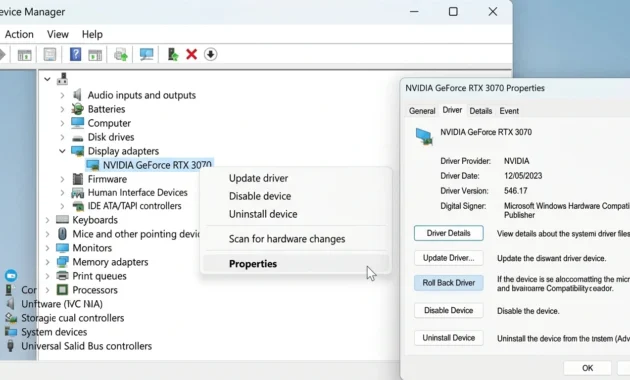Click the NVIDIA GeForce RTX 3070 adapter icon

(93, 165)
